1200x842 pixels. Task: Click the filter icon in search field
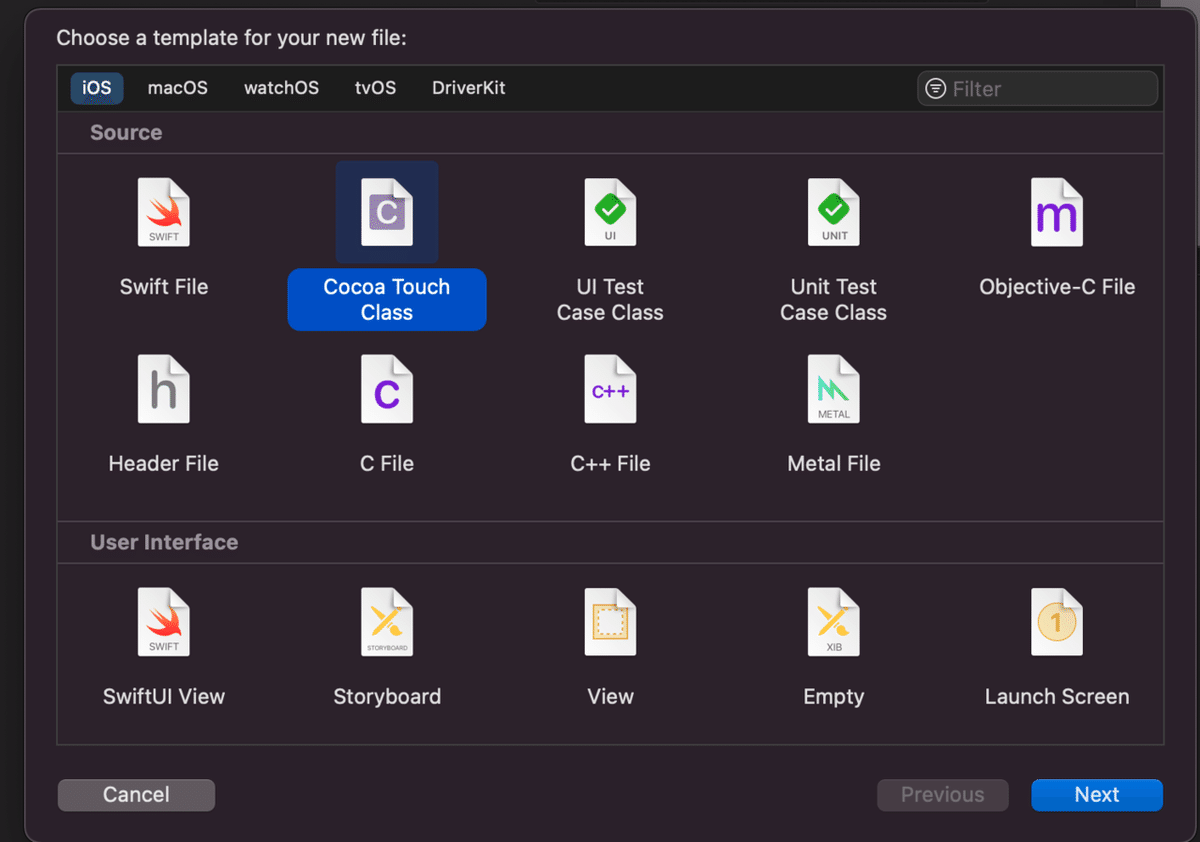pos(936,89)
